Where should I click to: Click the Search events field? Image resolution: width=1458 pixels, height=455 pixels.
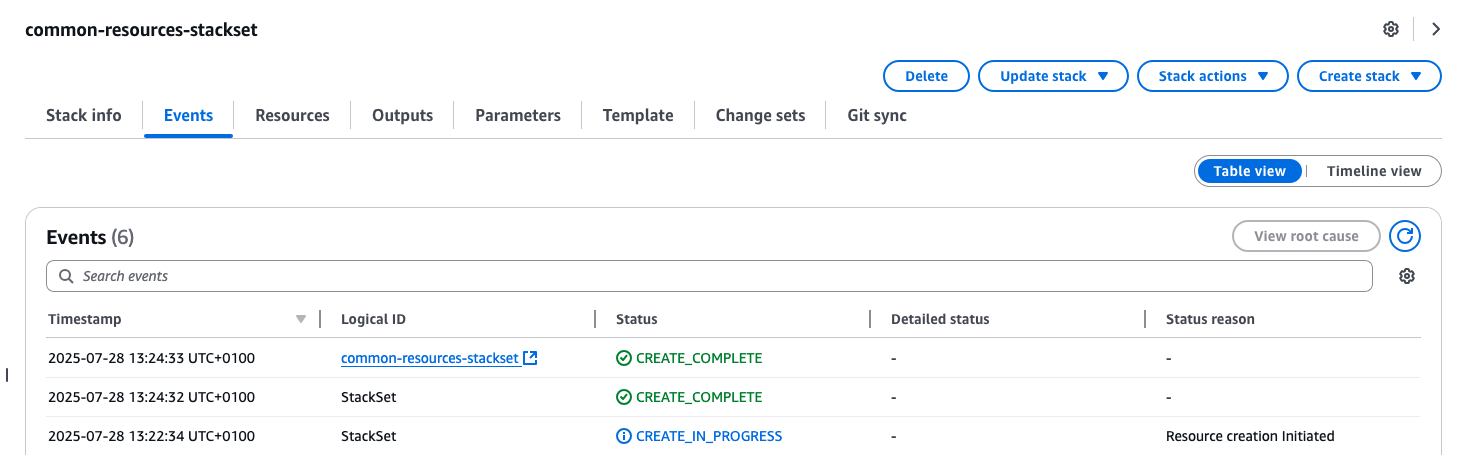[700, 276]
